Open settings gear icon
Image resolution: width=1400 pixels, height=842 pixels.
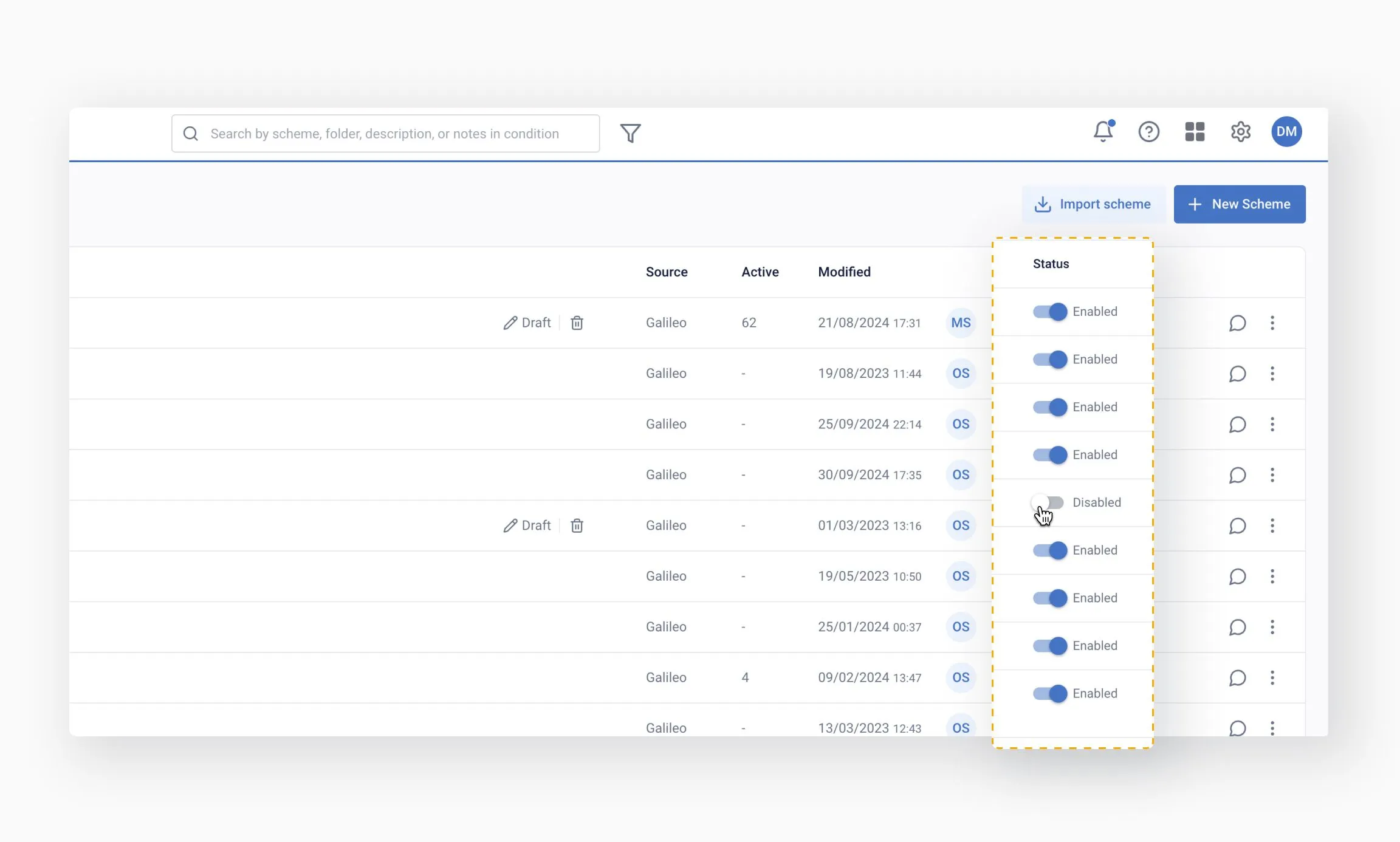pyautogui.click(x=1240, y=132)
